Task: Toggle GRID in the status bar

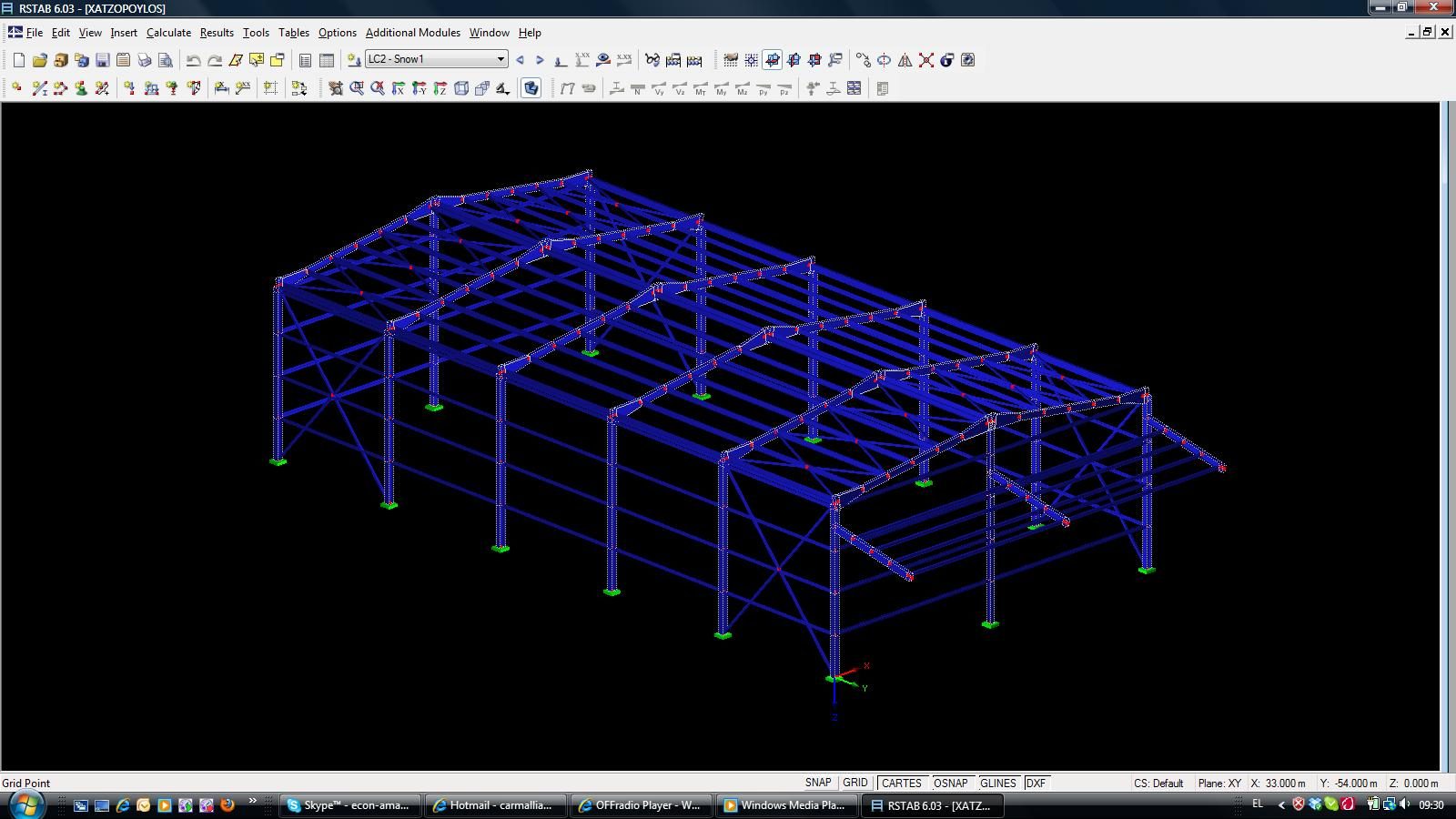Action: pyautogui.click(x=855, y=783)
